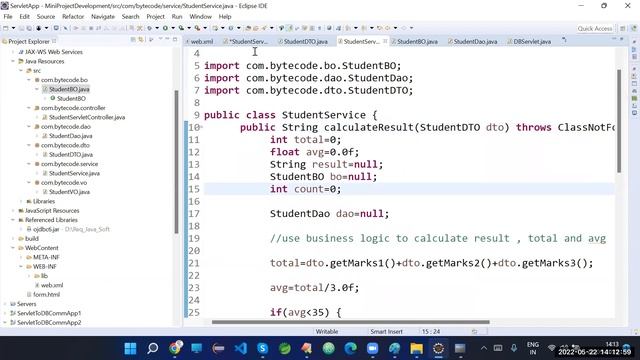640x360 pixels.
Task: Switch to the StudentDTO.java tab
Action: [303, 42]
